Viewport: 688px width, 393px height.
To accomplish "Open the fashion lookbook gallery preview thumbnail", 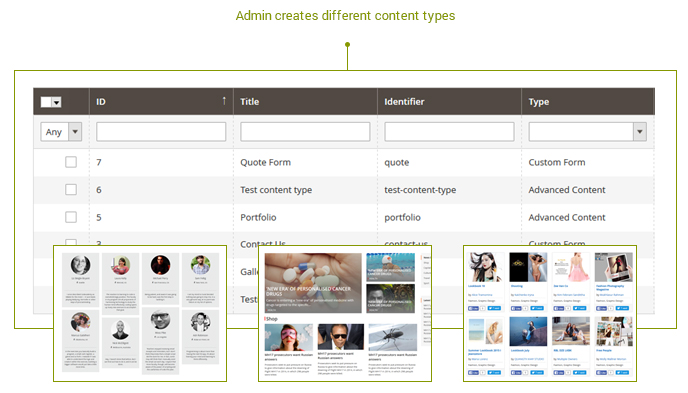I will coord(550,313).
